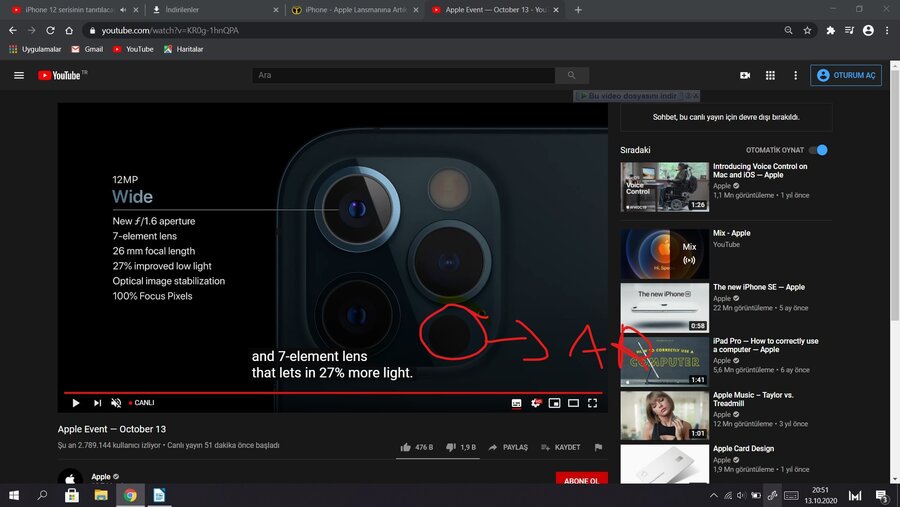Toggle subtitles in the video player
Viewport: 900px width, 507px height.
click(517, 403)
